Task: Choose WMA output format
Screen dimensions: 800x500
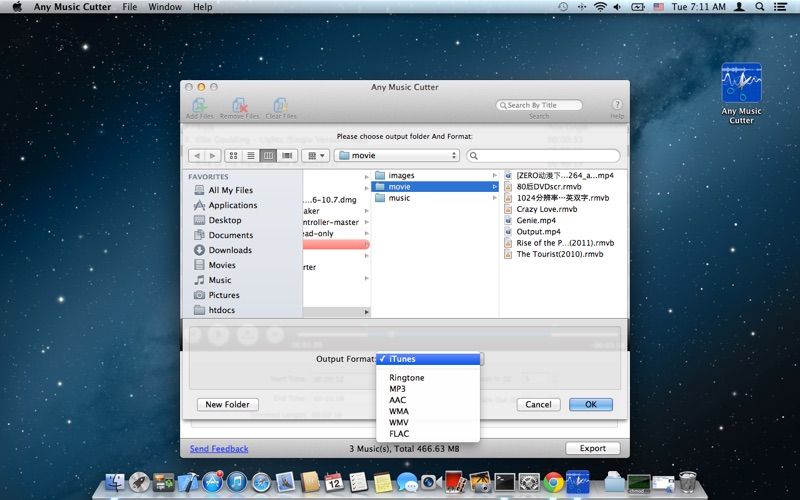Action: coord(428,411)
